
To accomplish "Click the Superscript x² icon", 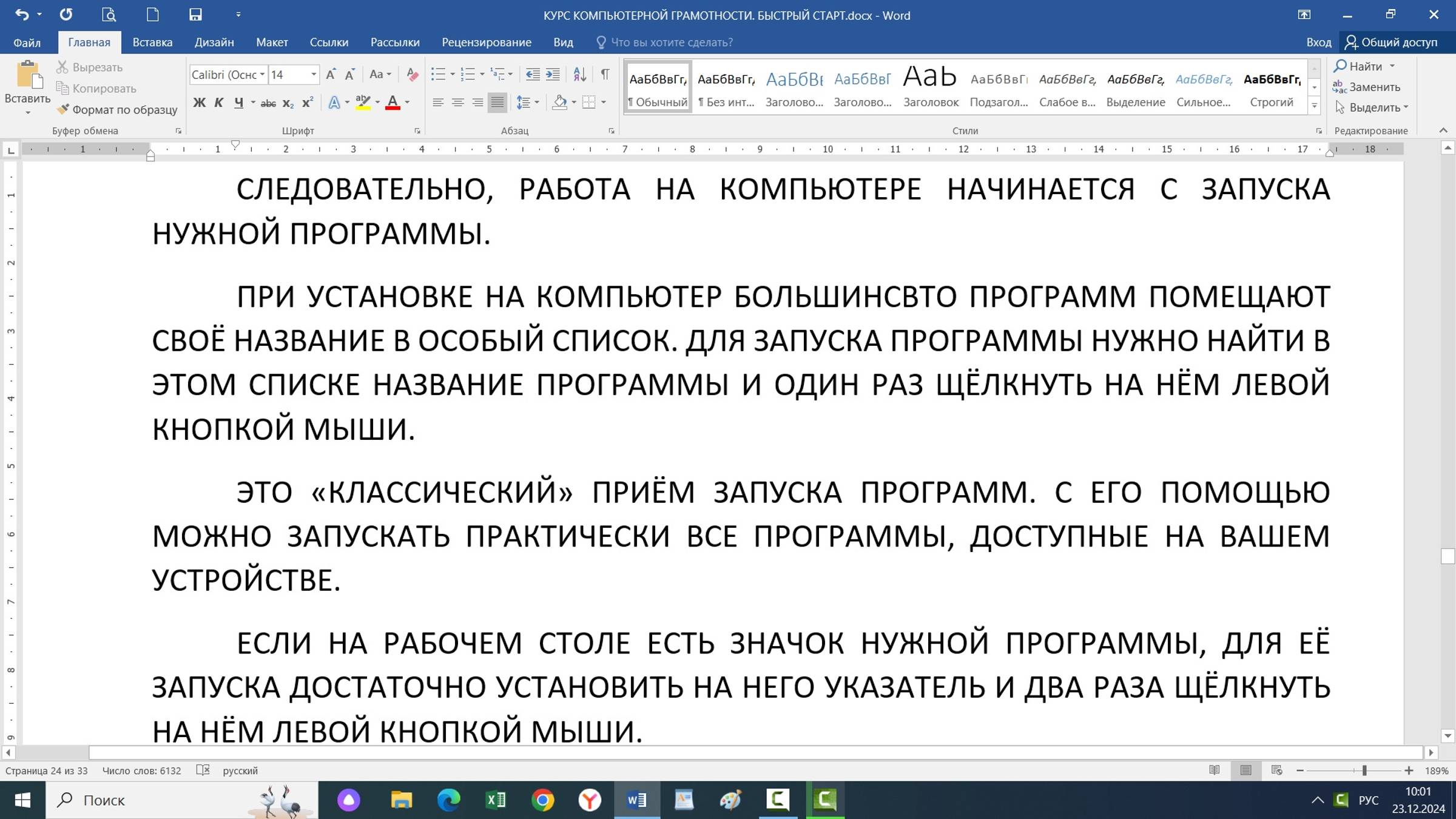I will click(x=308, y=103).
